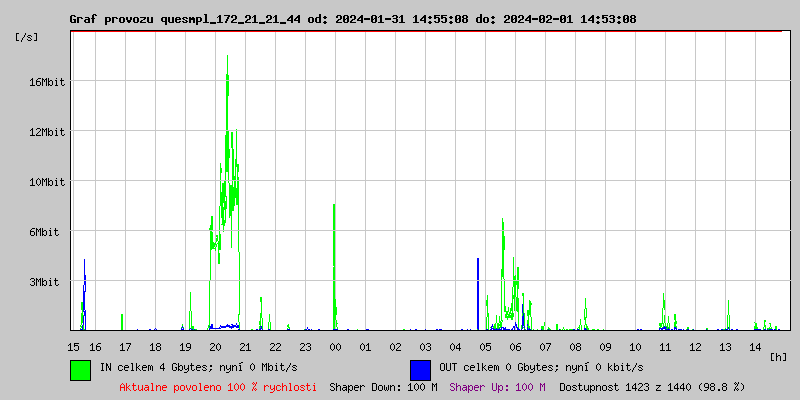Select hour 05 on the time axis

485,346
